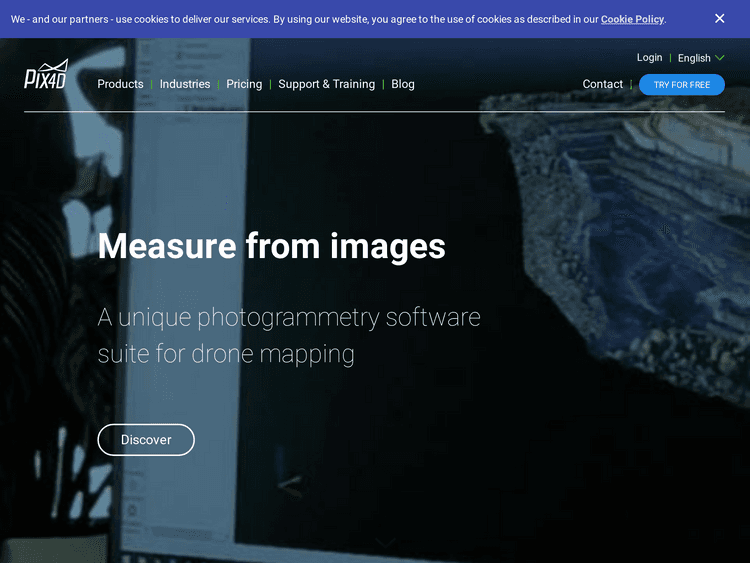Click the 'Measure from images' headline

point(271,246)
